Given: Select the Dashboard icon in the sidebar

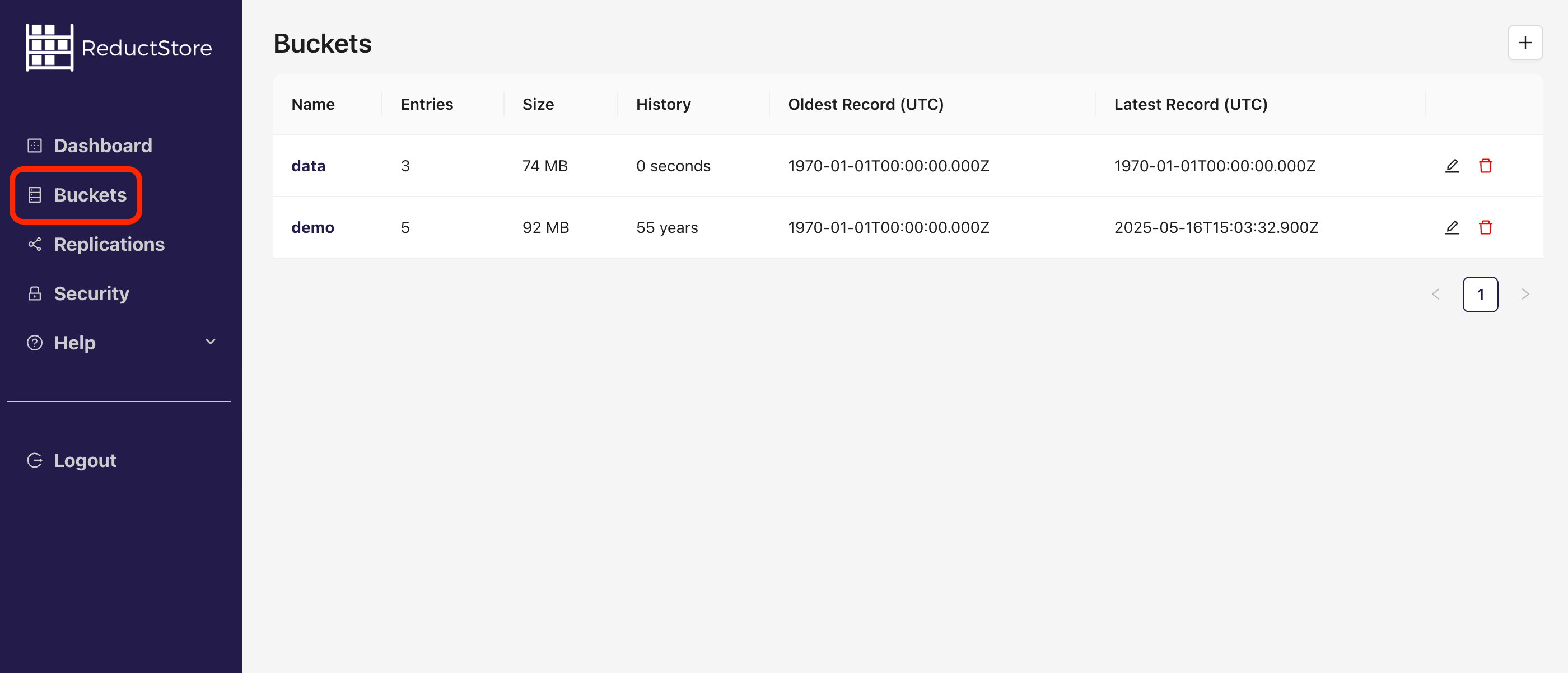Looking at the screenshot, I should (34, 146).
